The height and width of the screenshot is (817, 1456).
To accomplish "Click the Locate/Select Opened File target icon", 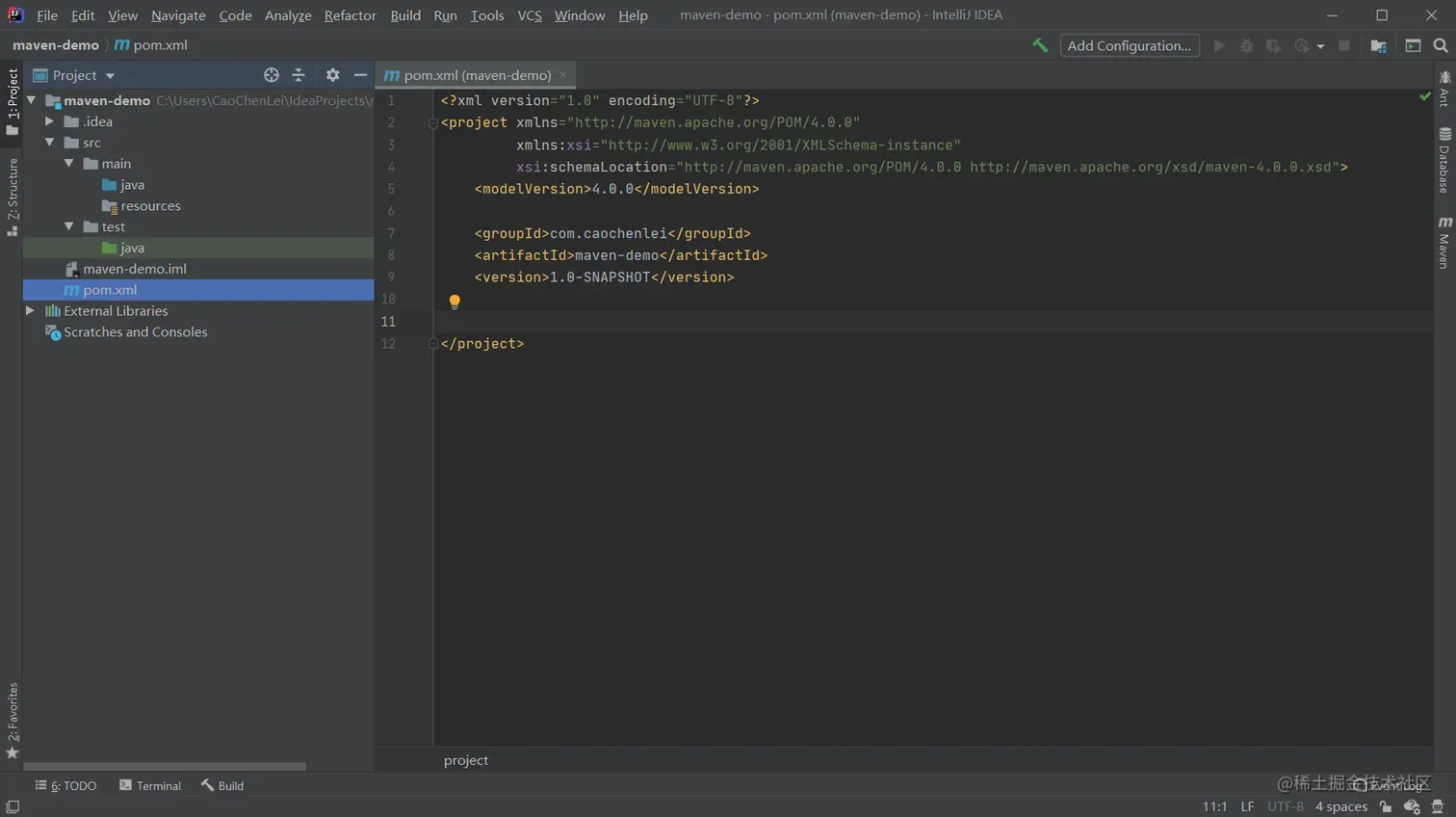I will (272, 75).
